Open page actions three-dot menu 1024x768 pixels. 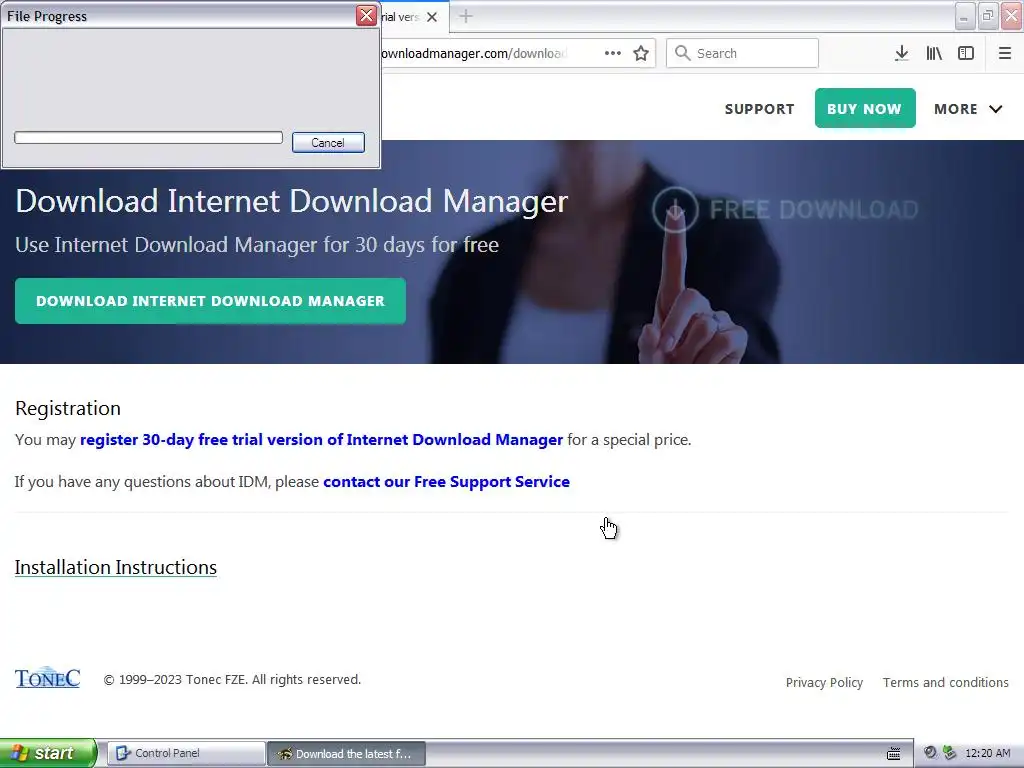click(x=613, y=54)
